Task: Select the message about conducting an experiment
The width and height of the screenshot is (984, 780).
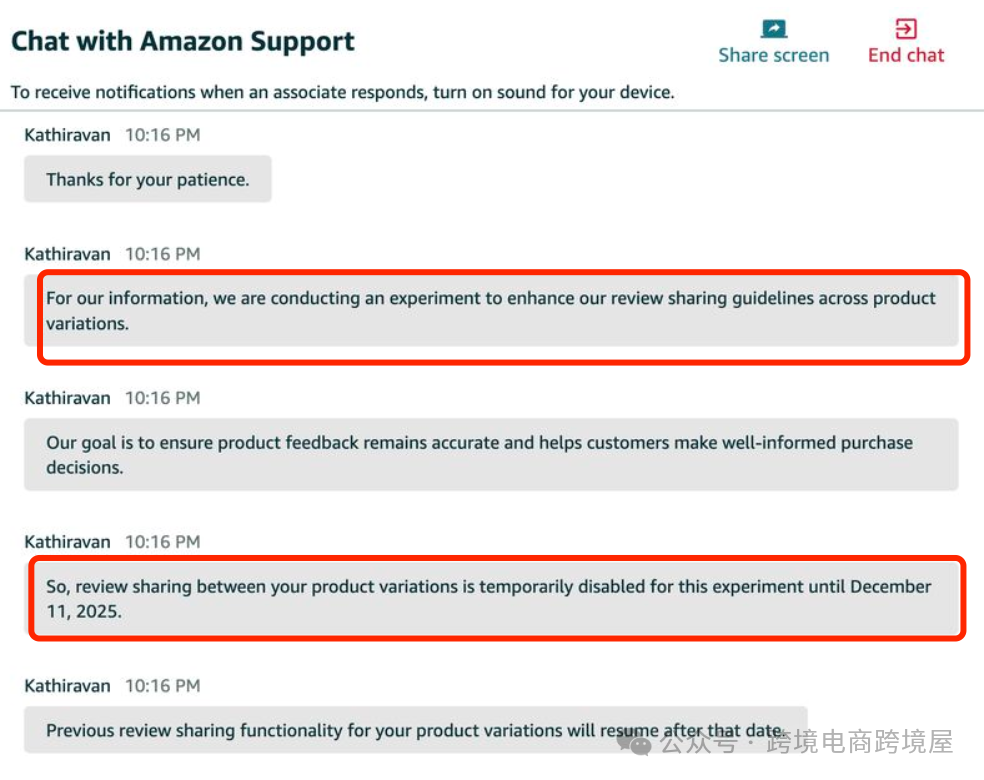Action: tap(491, 311)
